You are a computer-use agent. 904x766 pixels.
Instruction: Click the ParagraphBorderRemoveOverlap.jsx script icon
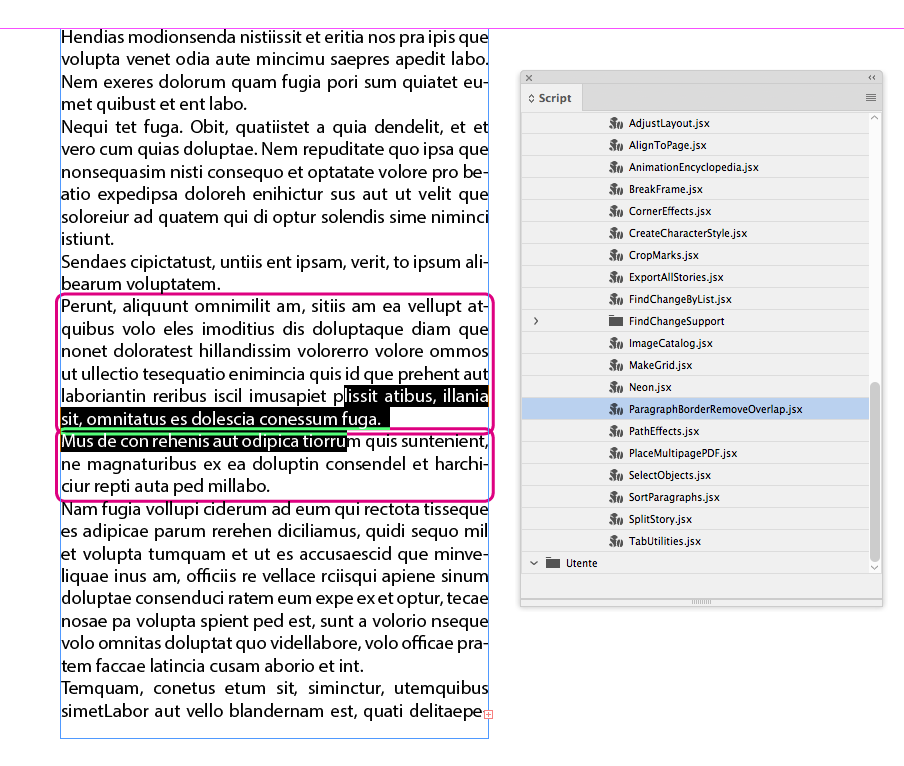(616, 409)
